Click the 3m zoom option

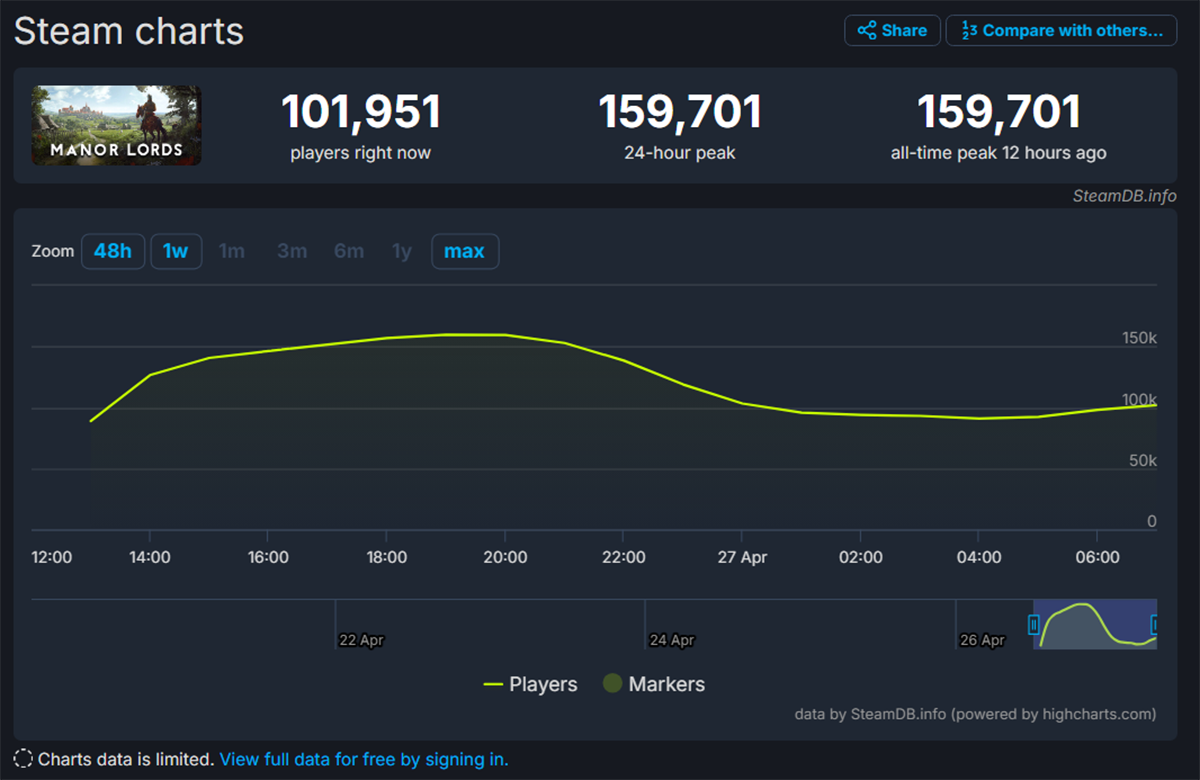tap(291, 251)
